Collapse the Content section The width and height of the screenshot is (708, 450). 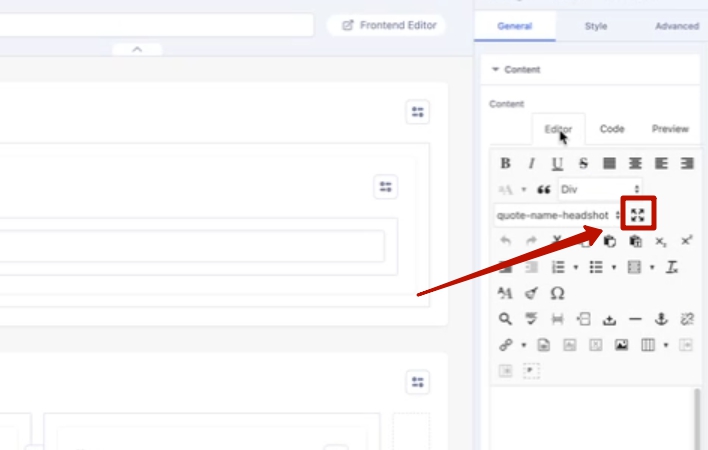pos(495,70)
